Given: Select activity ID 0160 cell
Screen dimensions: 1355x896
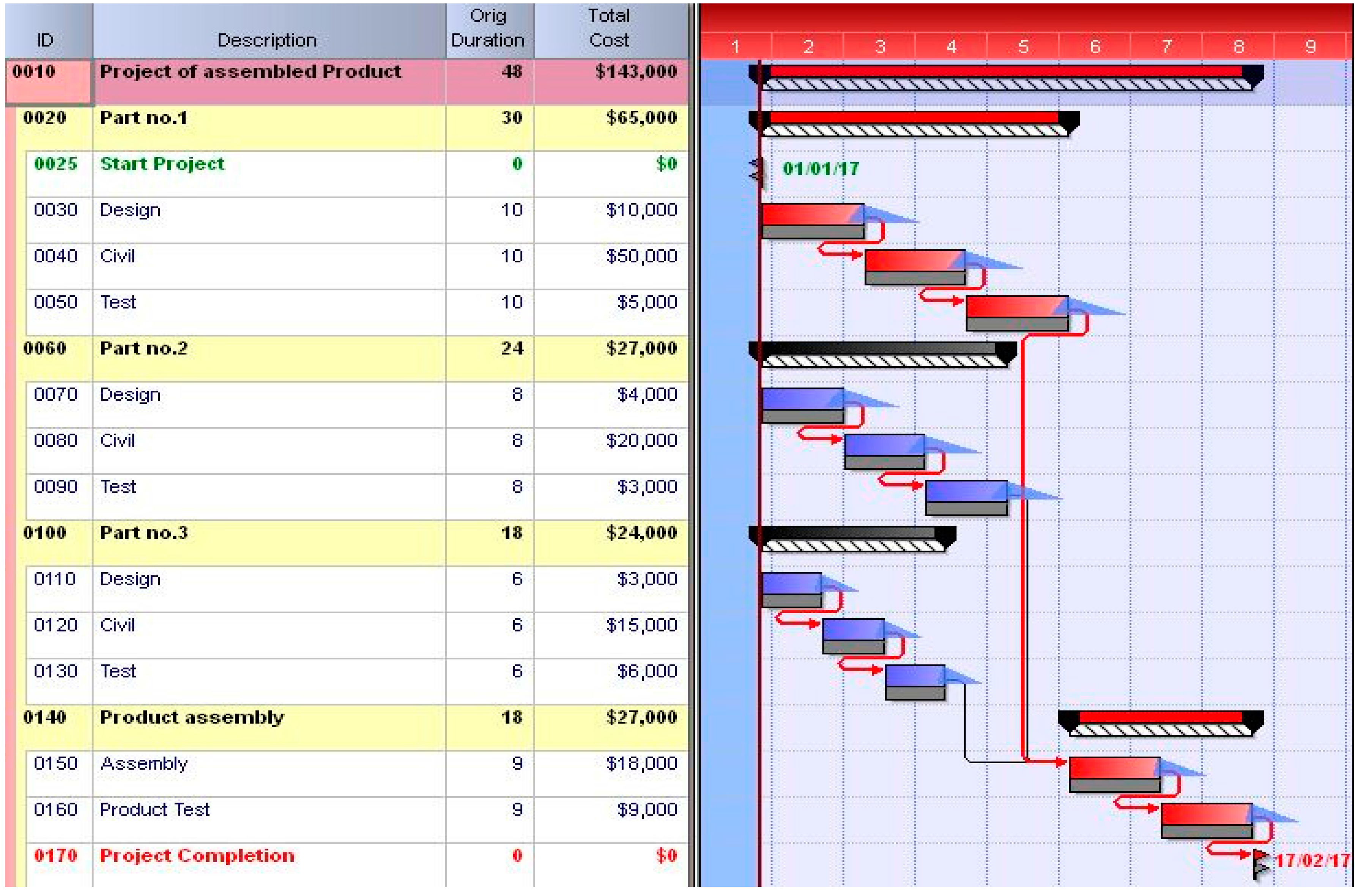Looking at the screenshot, I should [55, 810].
